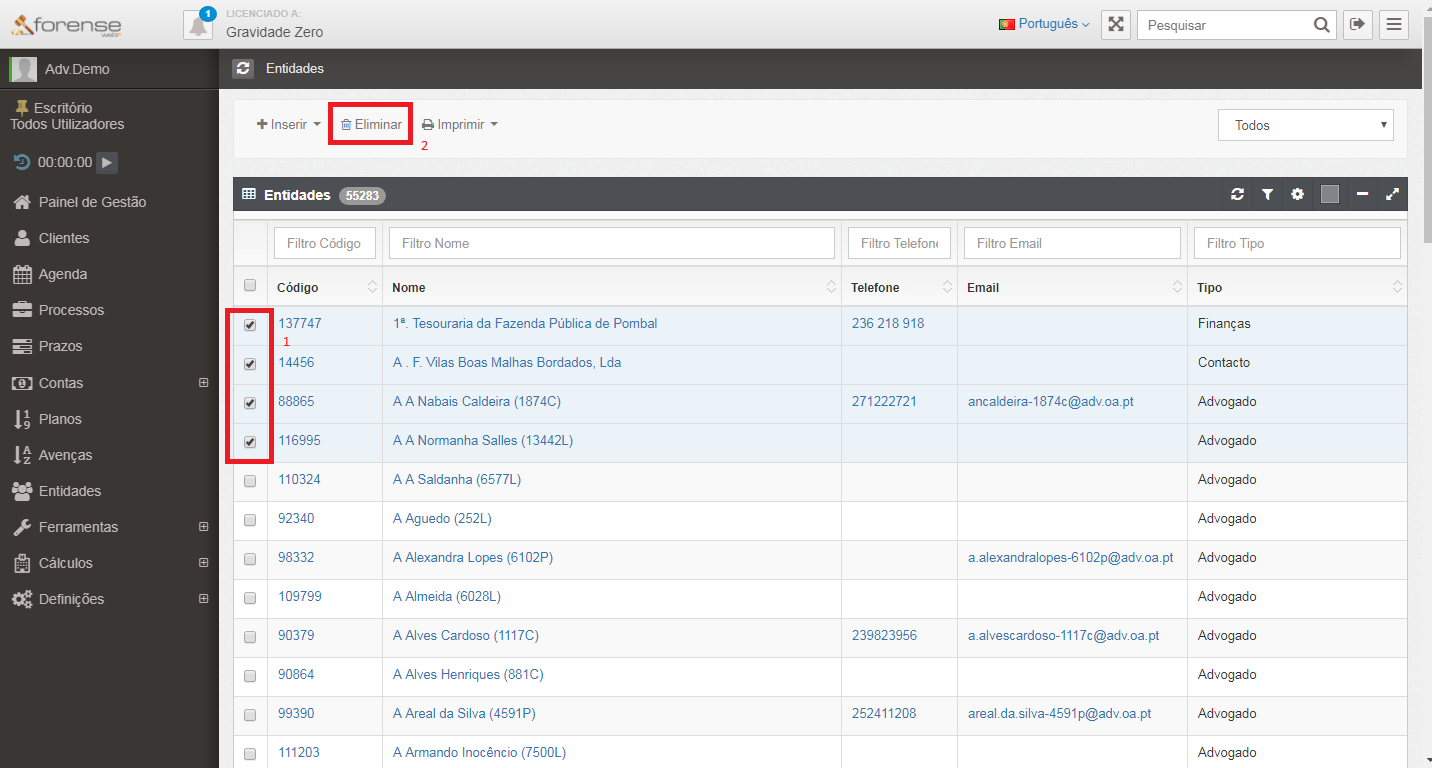This screenshot has width=1432, height=768.
Task: Click the Forense logo
Action: point(67,25)
